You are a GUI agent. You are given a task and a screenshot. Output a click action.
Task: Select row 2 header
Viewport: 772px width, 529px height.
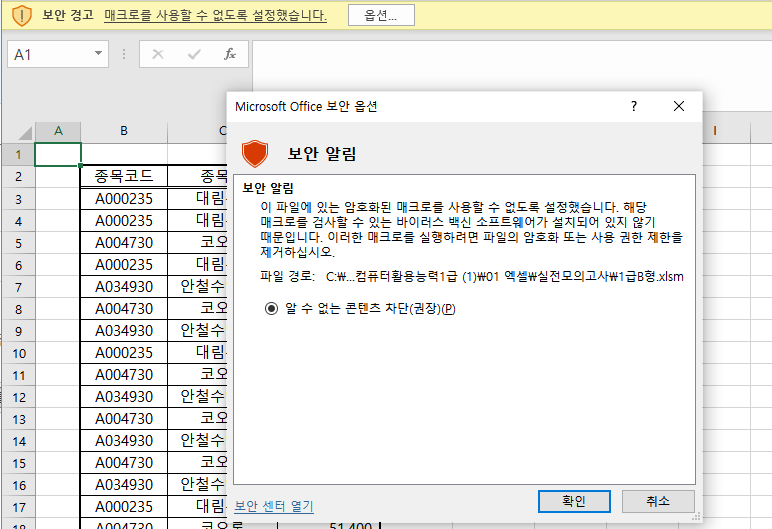tap(17, 177)
